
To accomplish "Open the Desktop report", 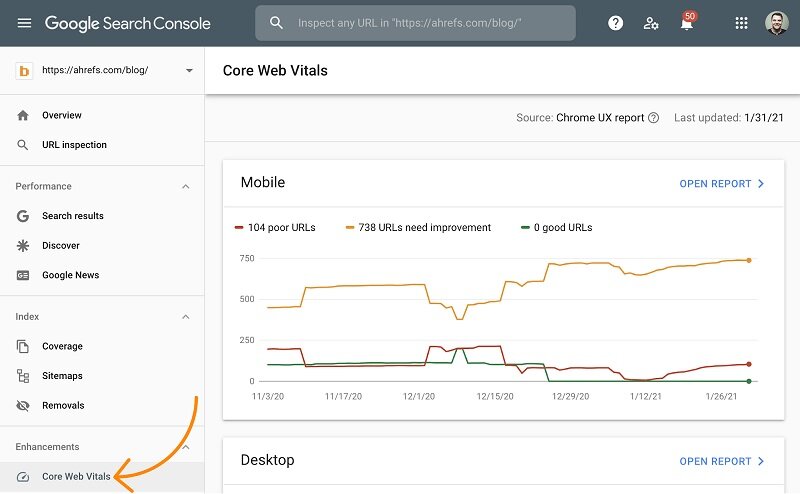I will point(715,461).
